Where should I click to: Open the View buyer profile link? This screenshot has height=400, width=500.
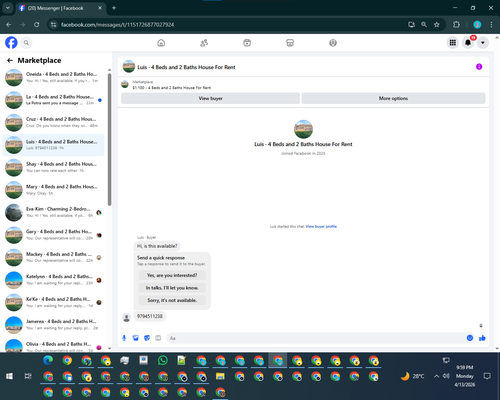coord(321,226)
